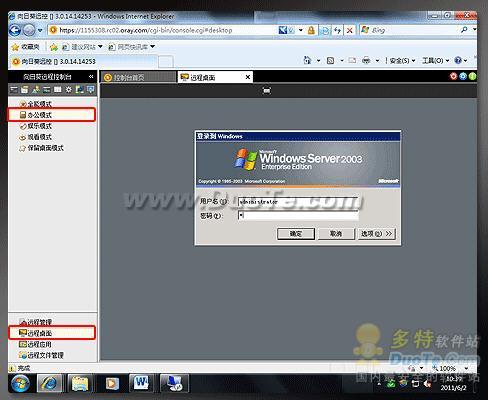This screenshot has width=488, height=400.
Task: Open the Safety (S) menu
Action: [402, 61]
